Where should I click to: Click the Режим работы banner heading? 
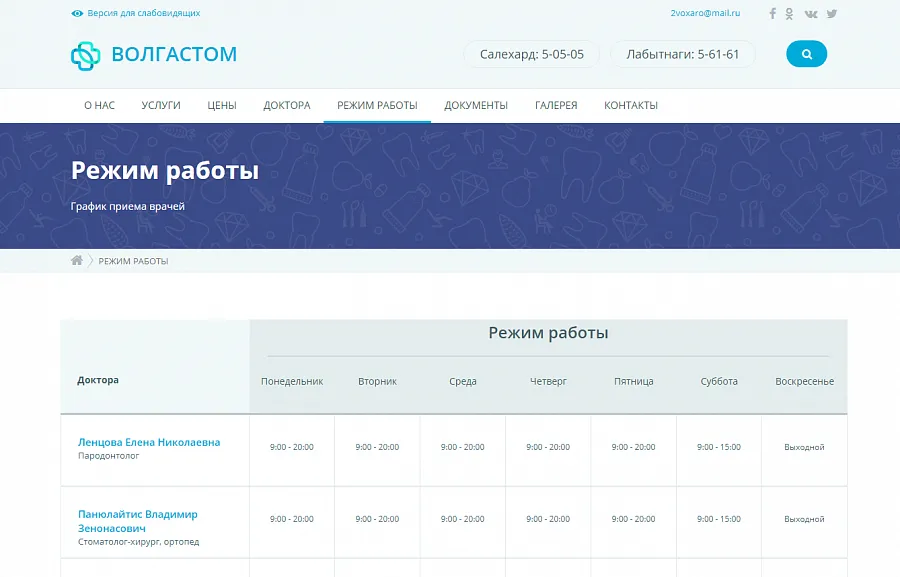click(165, 171)
